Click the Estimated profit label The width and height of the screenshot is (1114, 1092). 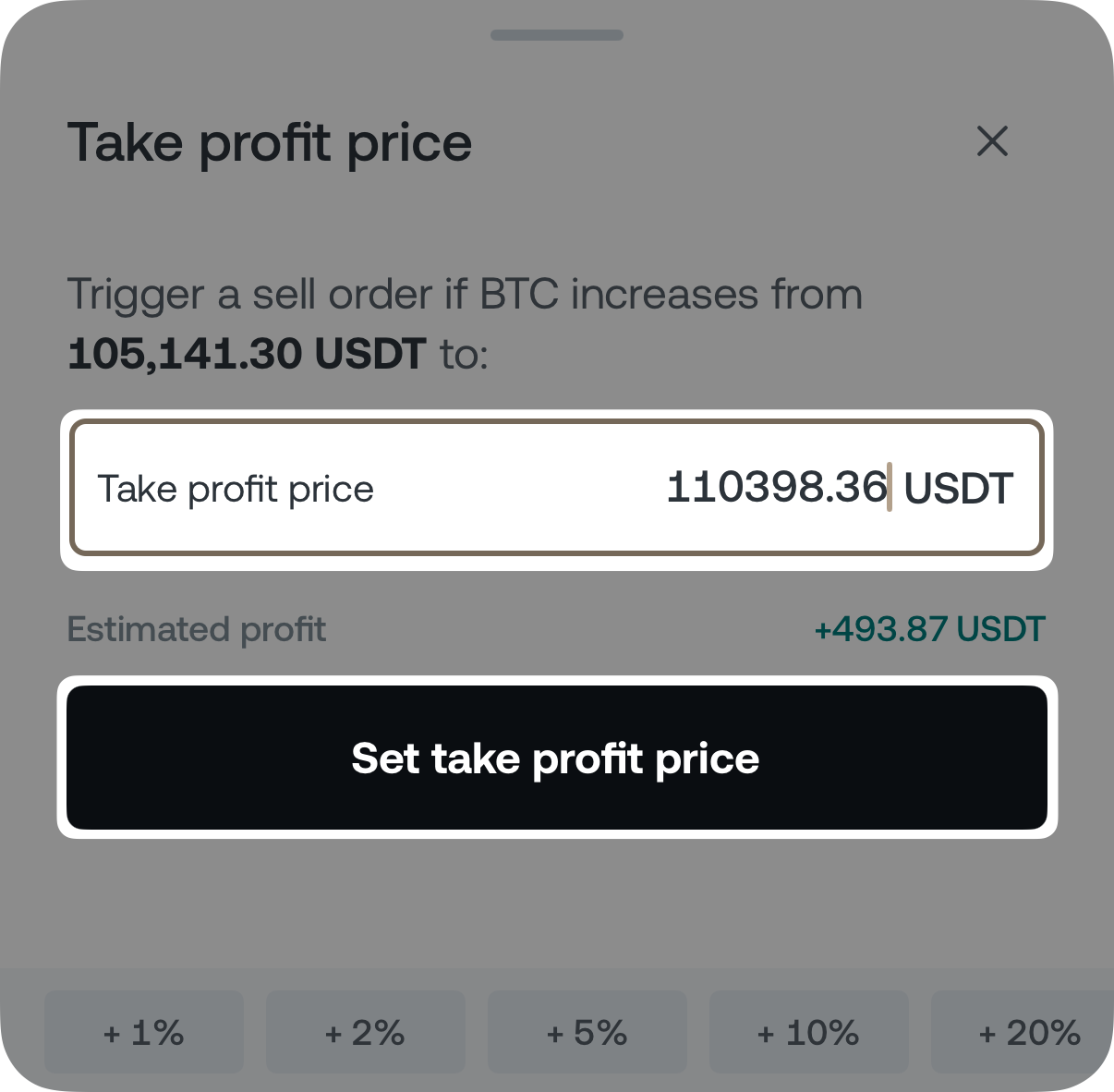tap(197, 629)
